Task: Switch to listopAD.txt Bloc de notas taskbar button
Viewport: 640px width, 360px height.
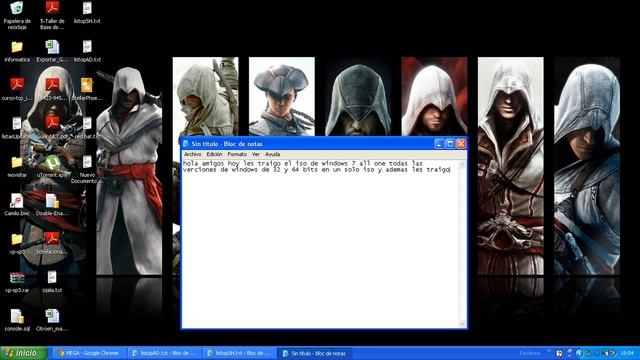Action: pyautogui.click(x=164, y=353)
